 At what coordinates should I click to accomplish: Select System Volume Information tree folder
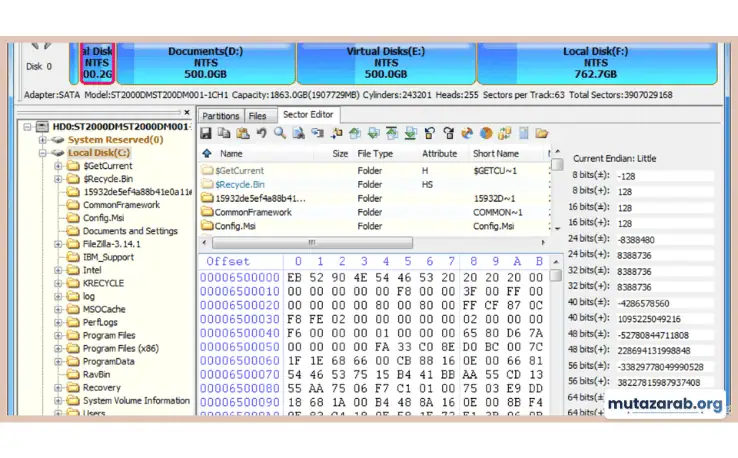tap(136, 401)
